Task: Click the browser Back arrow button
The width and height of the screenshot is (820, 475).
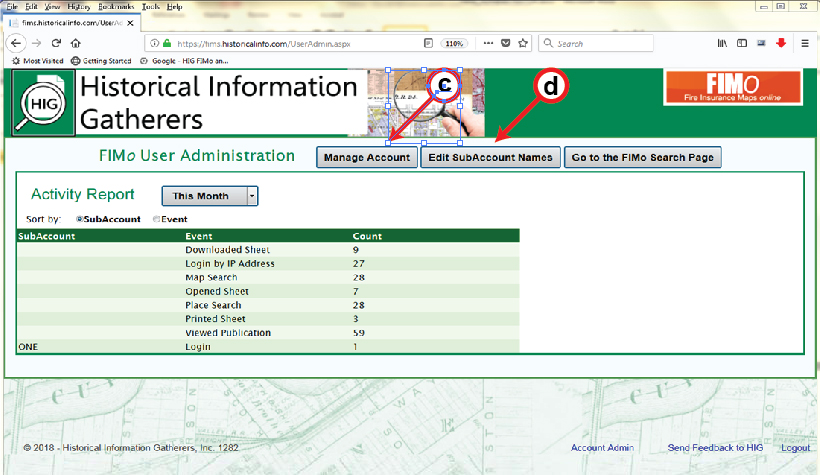Action: click(x=15, y=44)
